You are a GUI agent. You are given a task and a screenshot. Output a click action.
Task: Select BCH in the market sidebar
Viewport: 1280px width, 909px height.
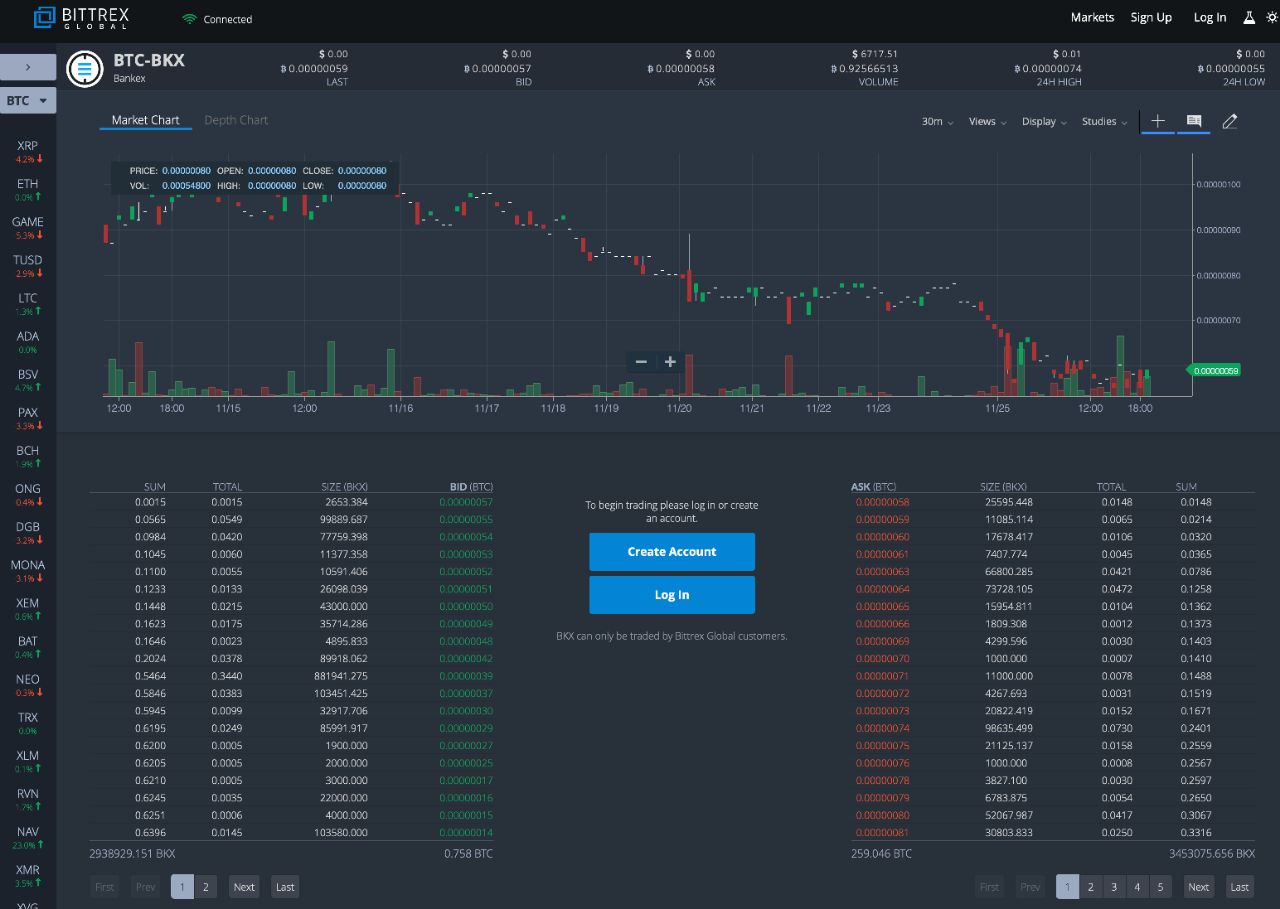28,456
